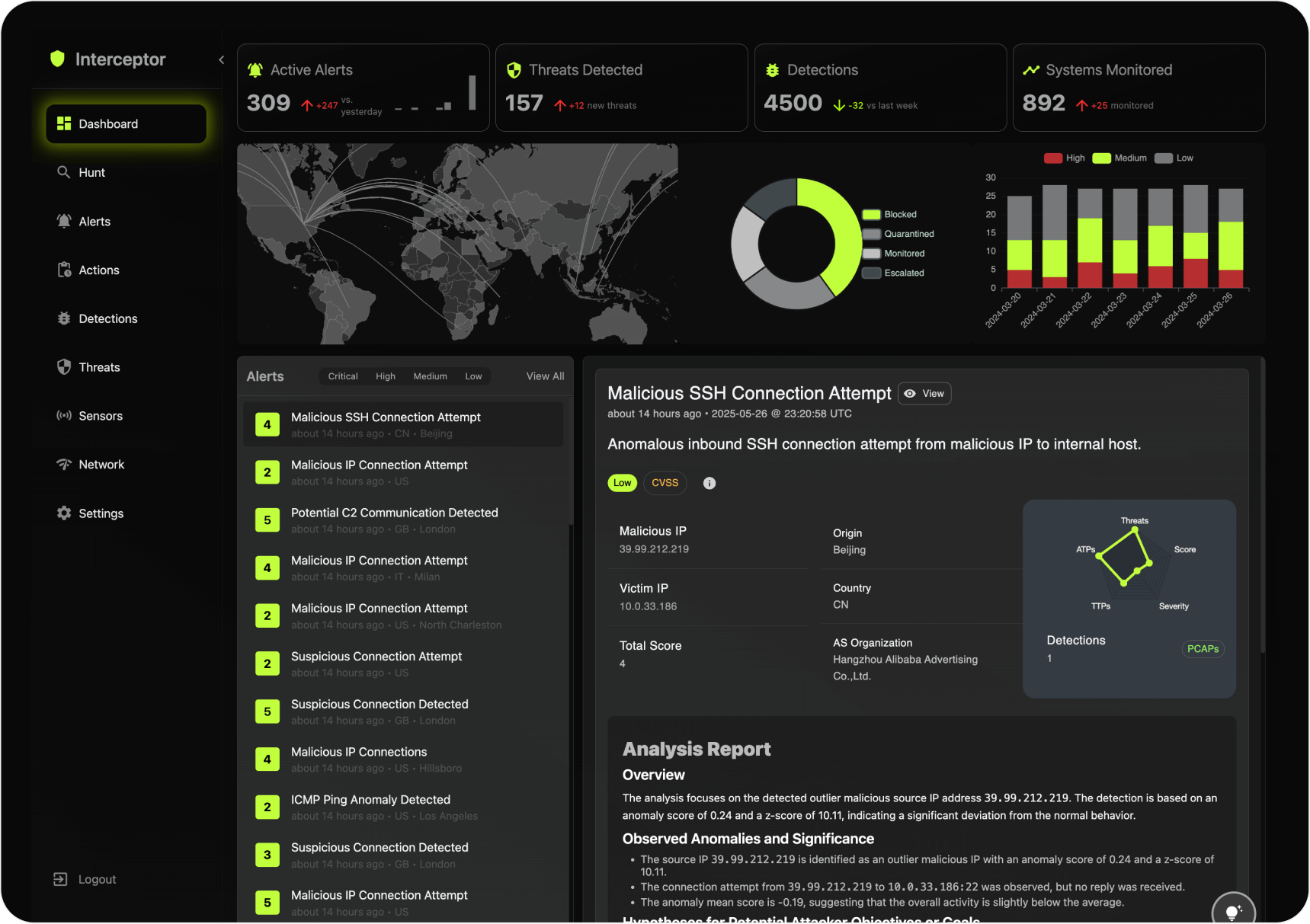The image size is (1310, 924).
Task: Click the info icon beside CVSS badge
Action: [709, 483]
